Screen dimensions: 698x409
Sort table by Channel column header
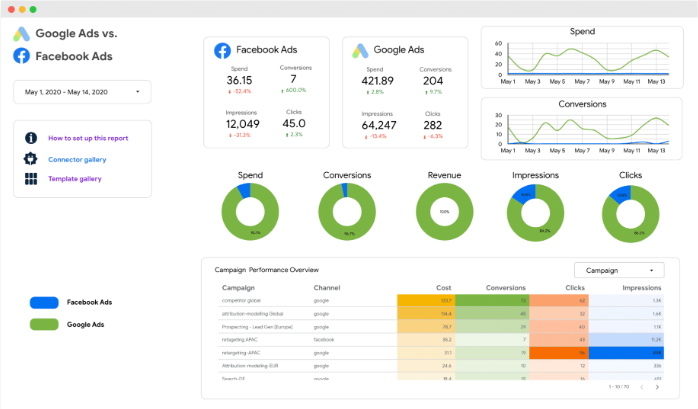click(x=327, y=288)
